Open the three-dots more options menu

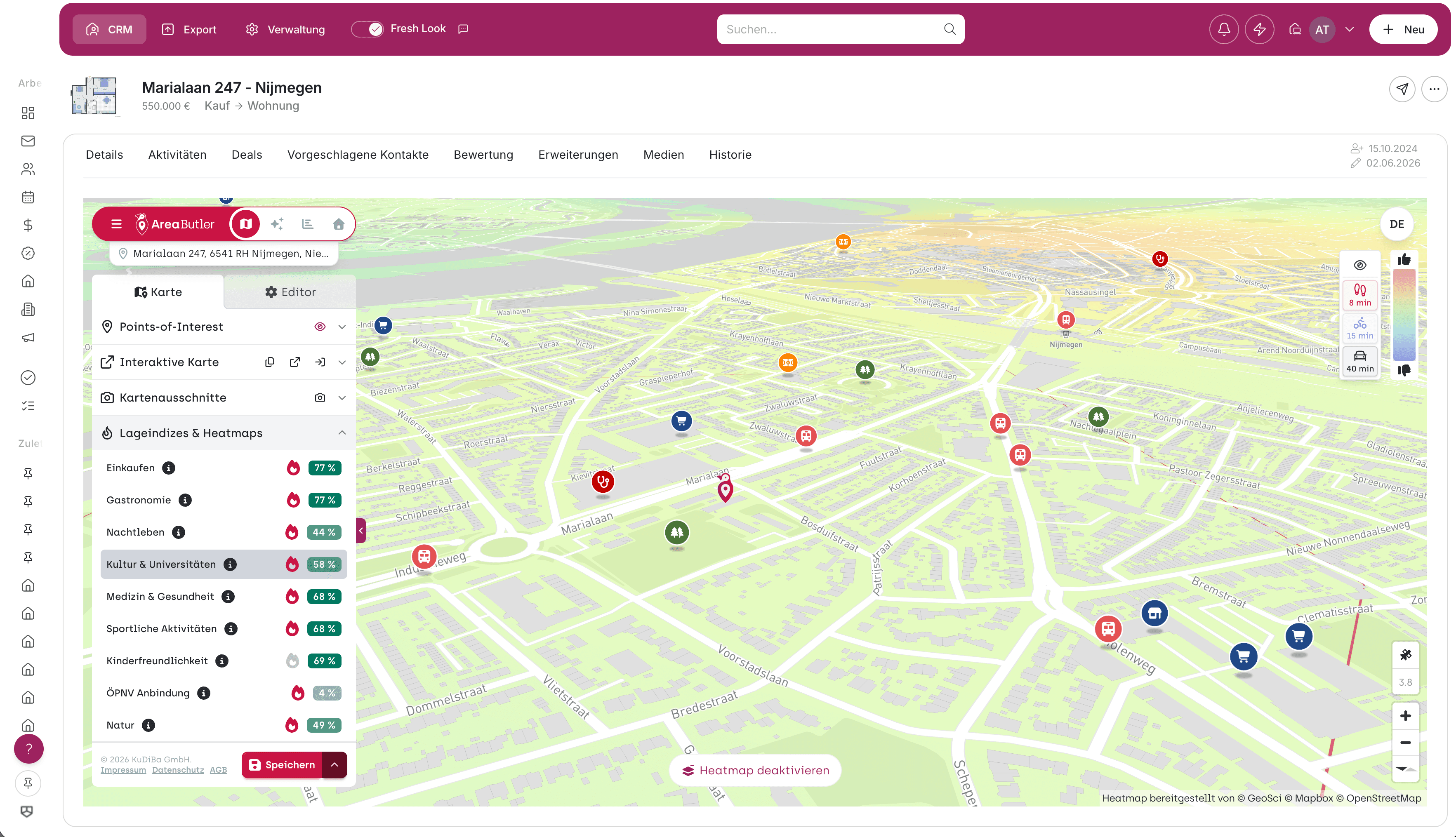[1434, 89]
